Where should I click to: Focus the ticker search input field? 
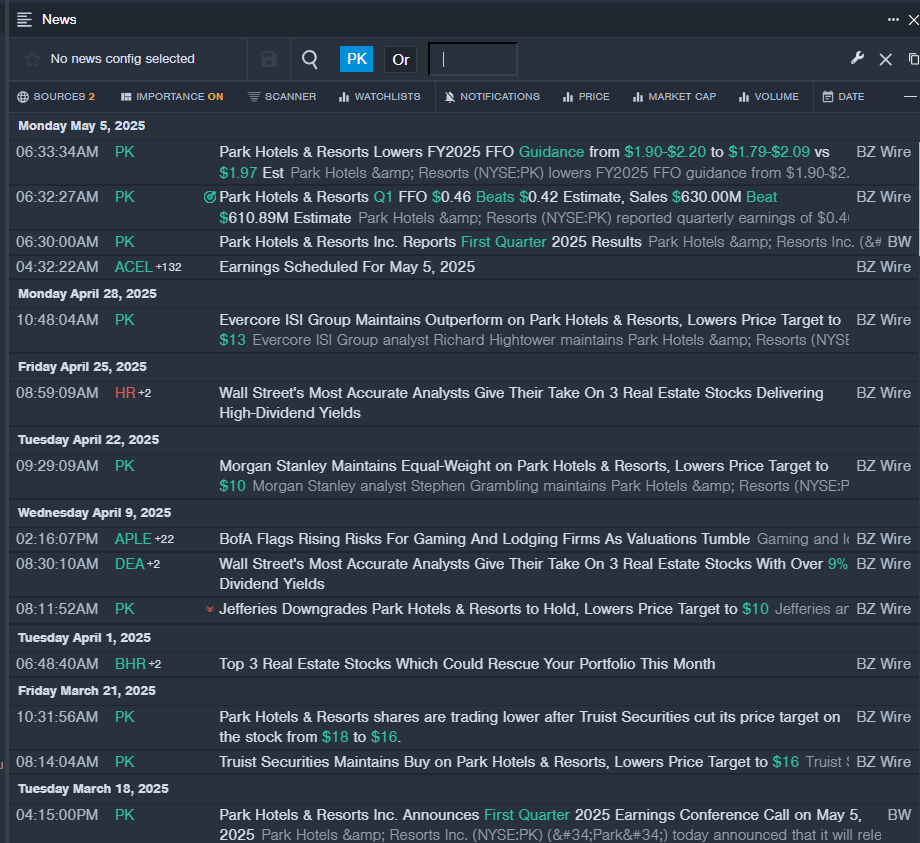click(473, 59)
